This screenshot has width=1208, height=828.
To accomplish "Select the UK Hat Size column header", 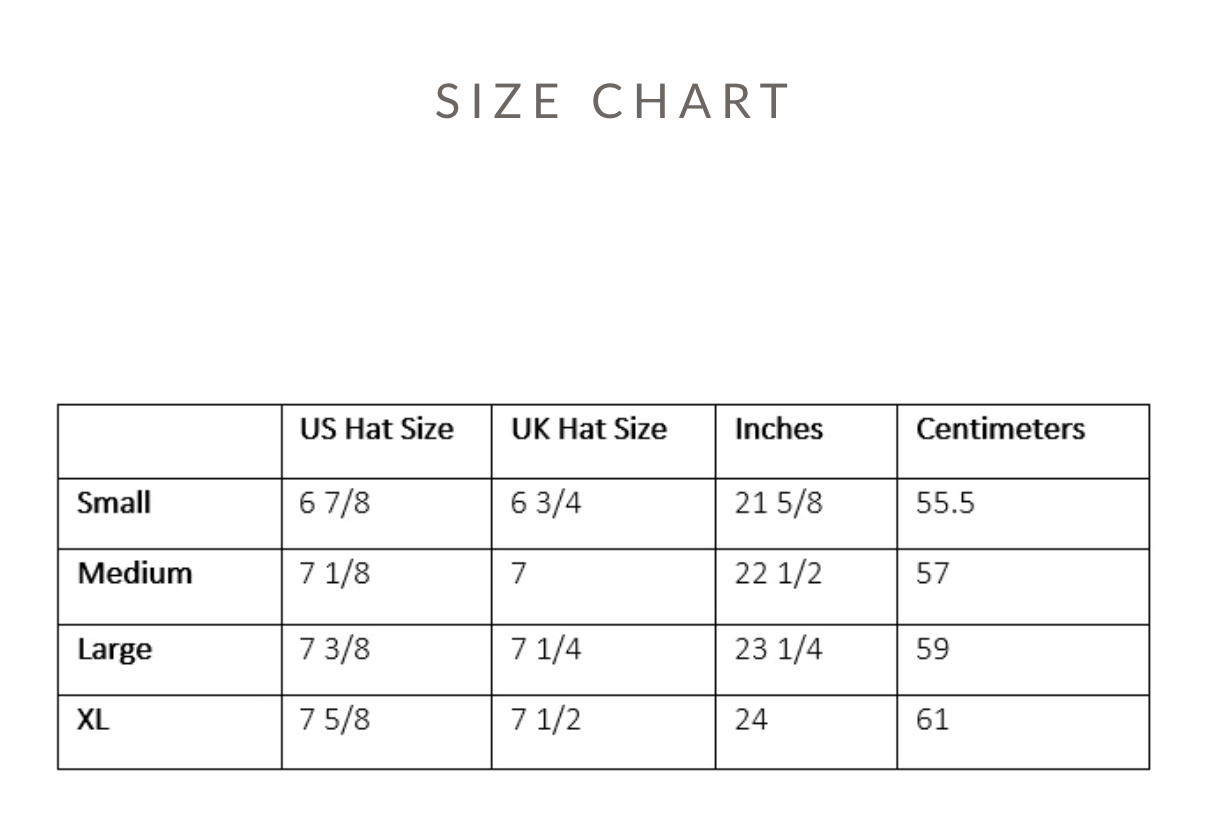I will point(588,429).
